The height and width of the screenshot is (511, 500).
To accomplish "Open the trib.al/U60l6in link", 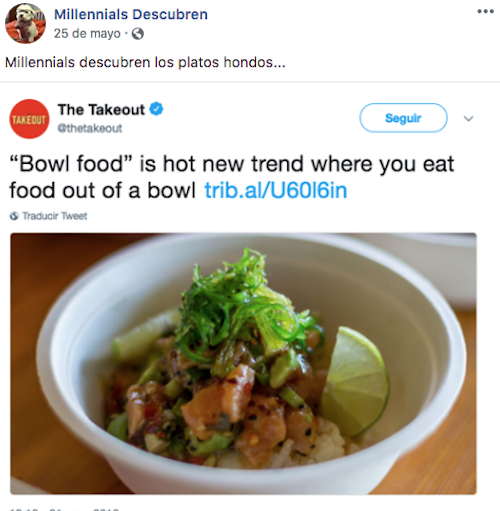I will 276,190.
